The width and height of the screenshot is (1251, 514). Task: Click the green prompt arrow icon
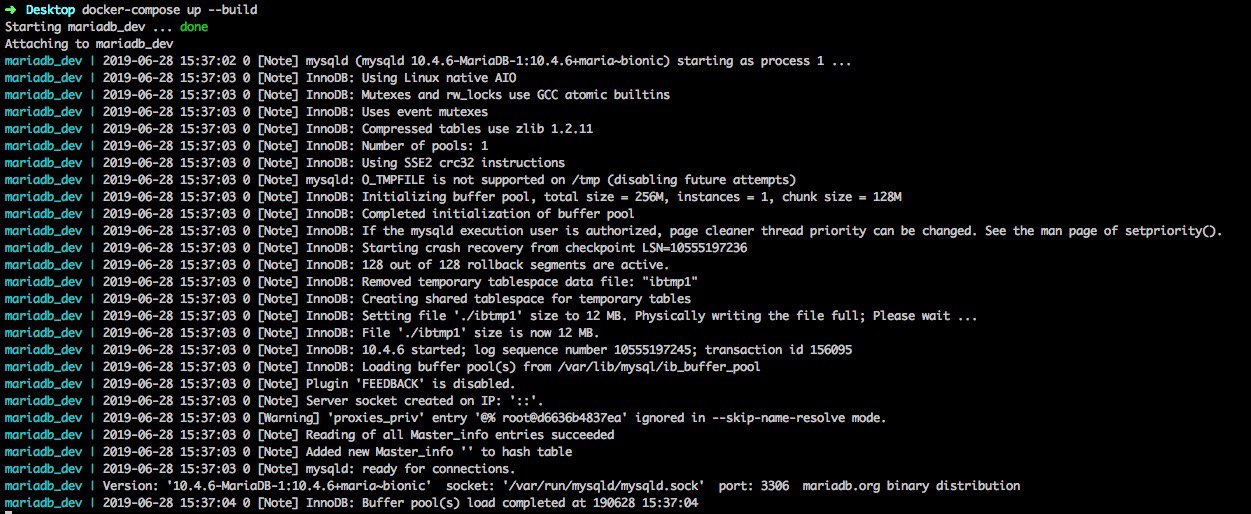(11, 10)
